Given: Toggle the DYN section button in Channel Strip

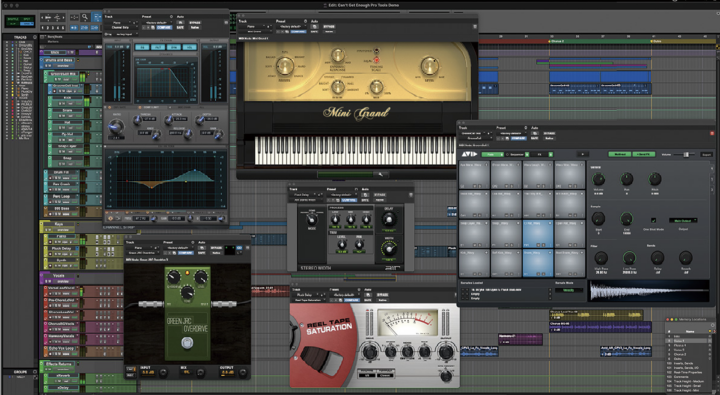Looking at the screenshot, I should (x=174, y=47).
